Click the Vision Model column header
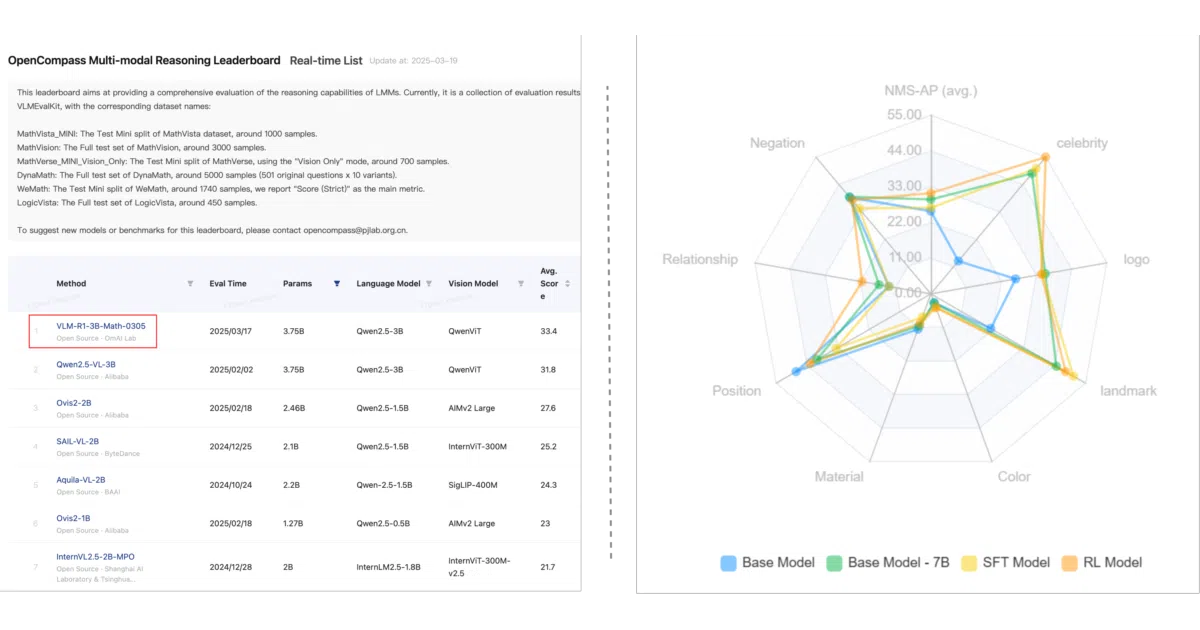Viewport: 1200px width, 630px height. tap(473, 284)
